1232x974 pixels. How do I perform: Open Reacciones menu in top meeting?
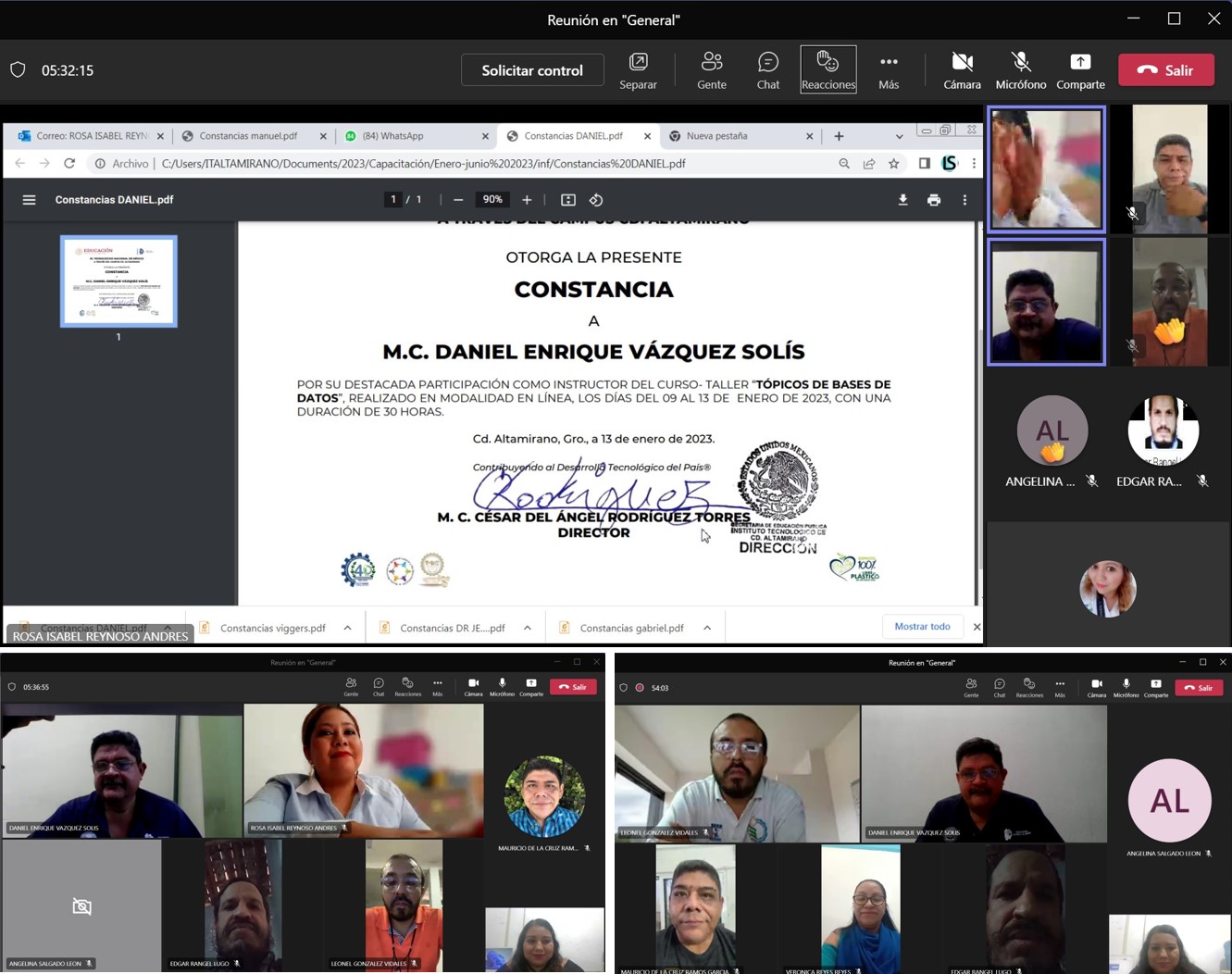[828, 70]
